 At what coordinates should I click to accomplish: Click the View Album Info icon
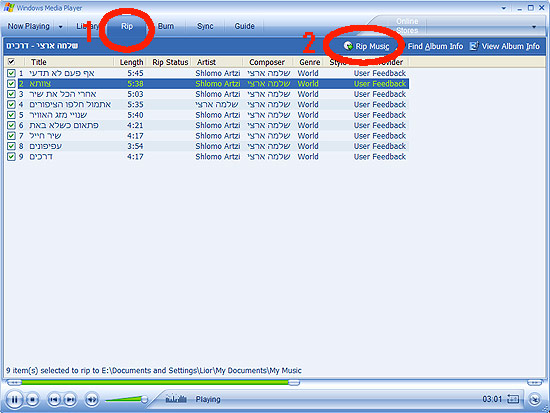point(474,46)
